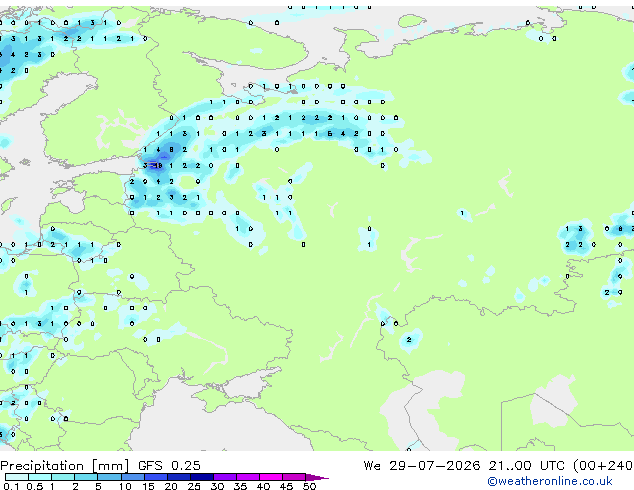Viewport: 634px width, 490px height.
Task: Click the 40–45 mm magenta legend box
Action: click(x=271, y=477)
